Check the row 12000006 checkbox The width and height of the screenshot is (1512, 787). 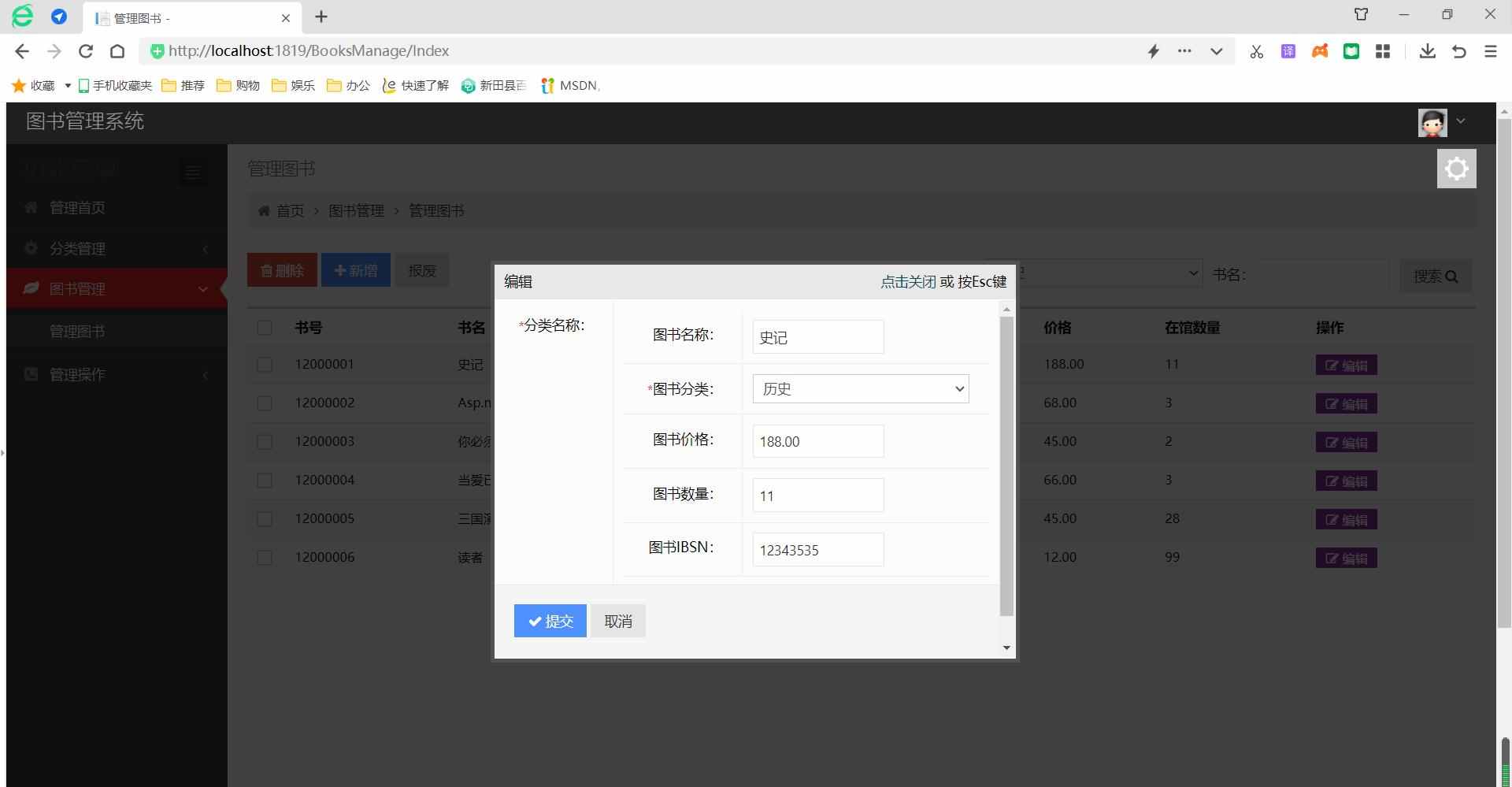265,558
